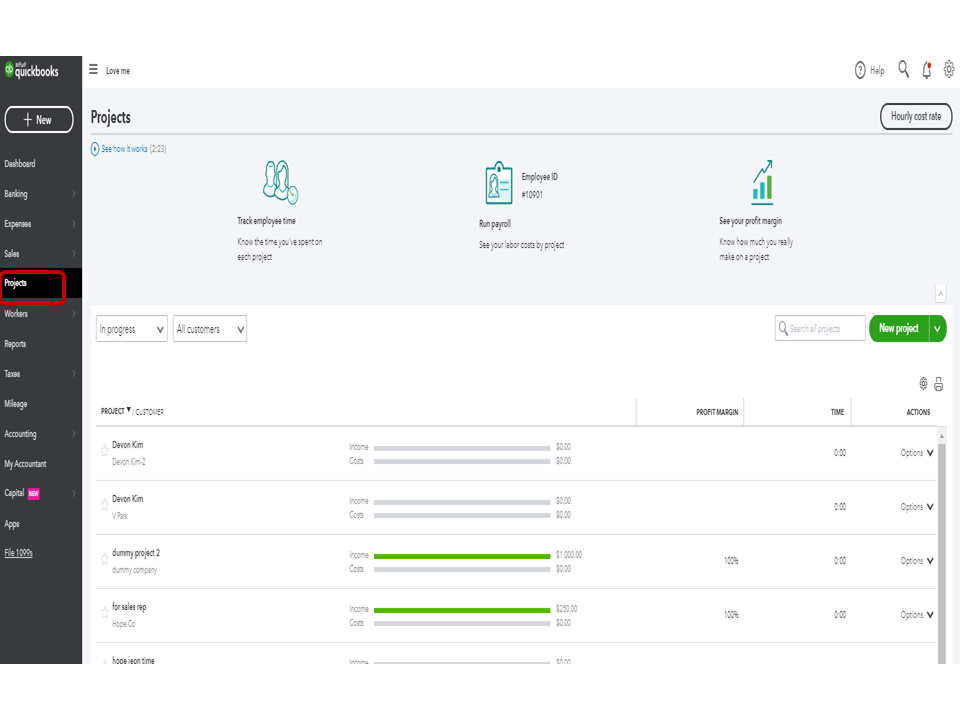Click the QuickBooks logo
The width and height of the screenshot is (960, 720).
[32, 70]
